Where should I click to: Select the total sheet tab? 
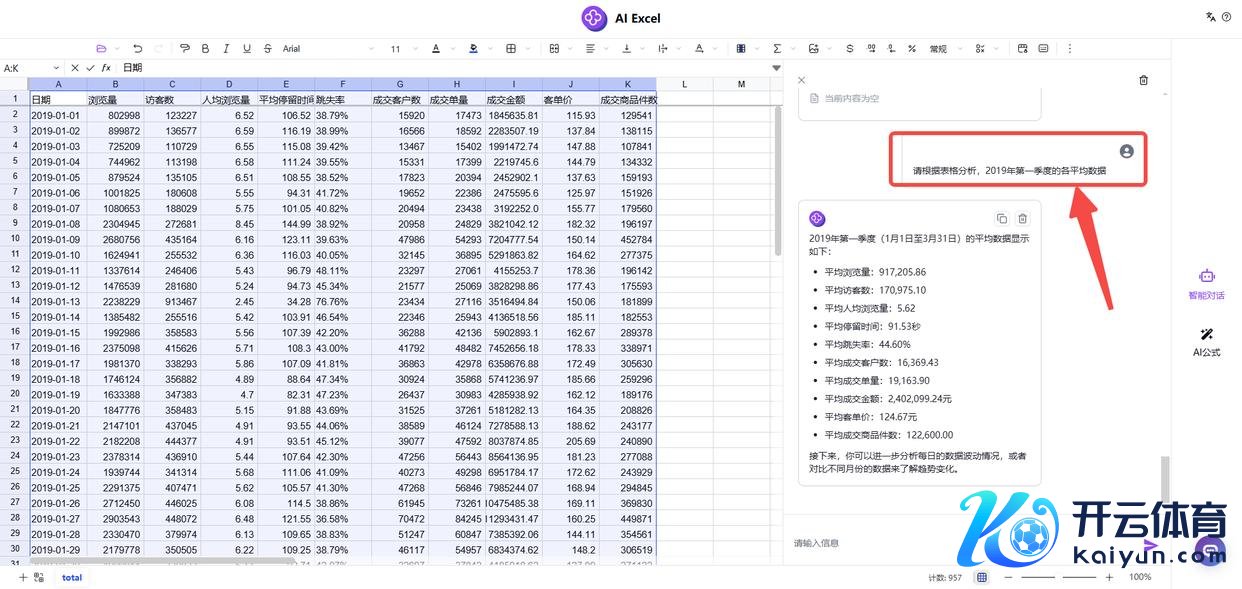pos(72,577)
